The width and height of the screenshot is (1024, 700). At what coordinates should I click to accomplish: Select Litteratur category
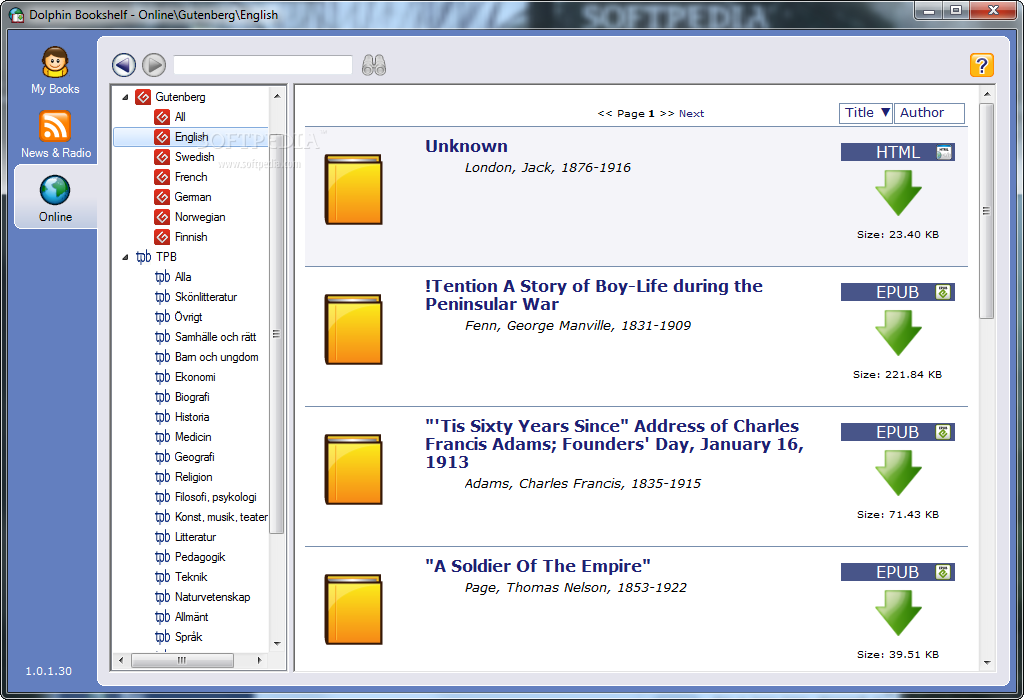pos(195,537)
